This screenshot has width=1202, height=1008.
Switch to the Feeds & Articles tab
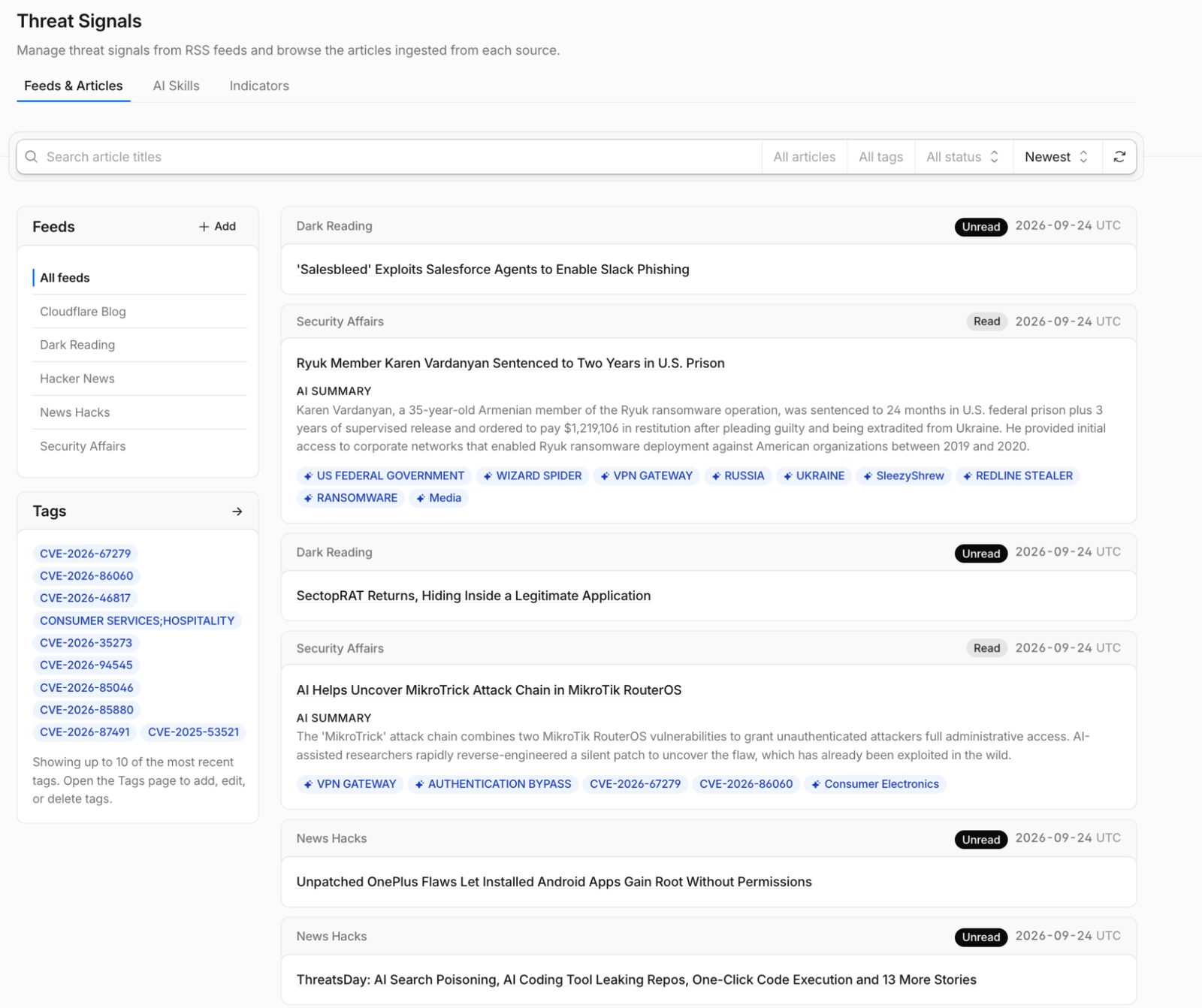click(74, 86)
